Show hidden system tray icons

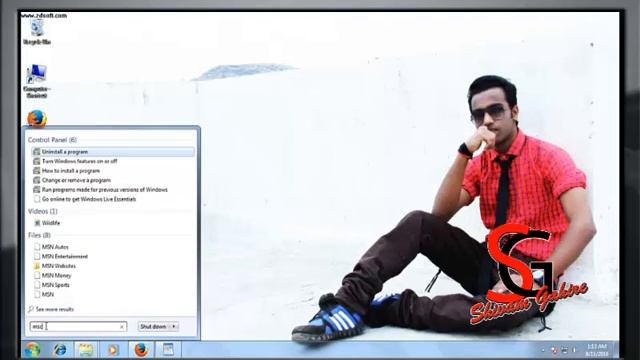pyautogui.click(x=543, y=350)
